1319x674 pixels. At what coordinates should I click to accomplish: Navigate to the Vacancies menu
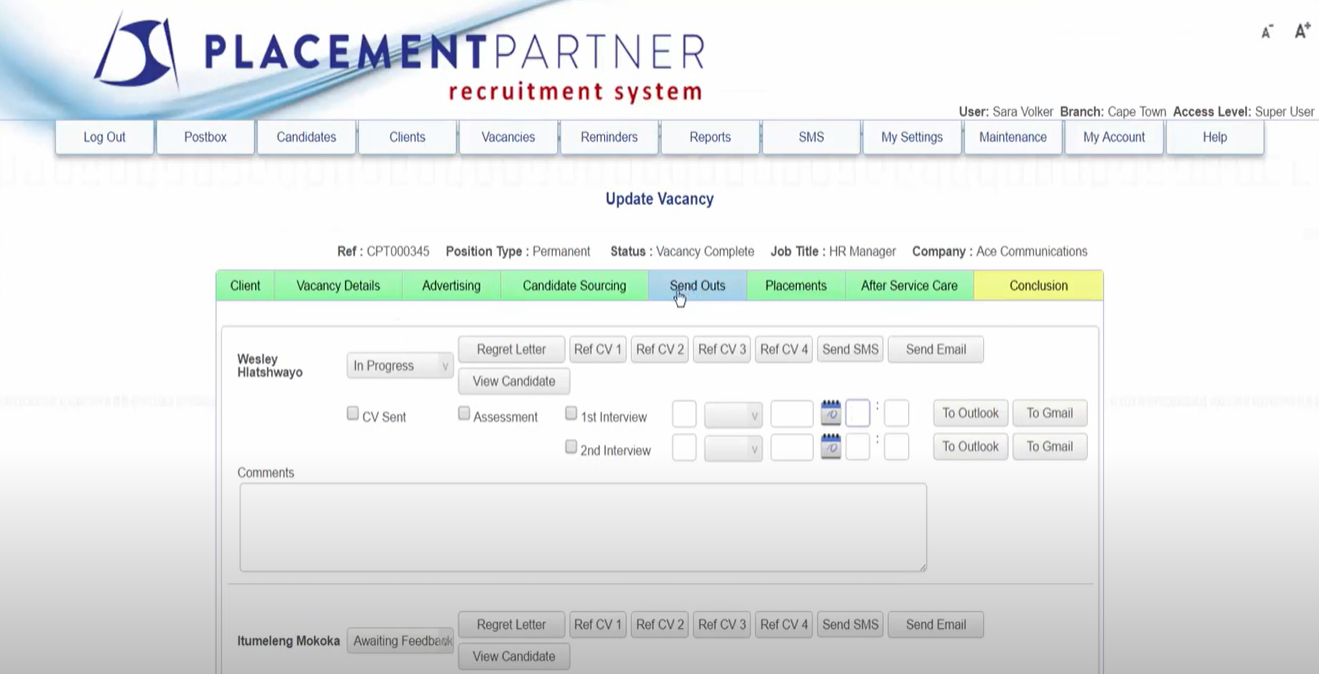[508, 137]
